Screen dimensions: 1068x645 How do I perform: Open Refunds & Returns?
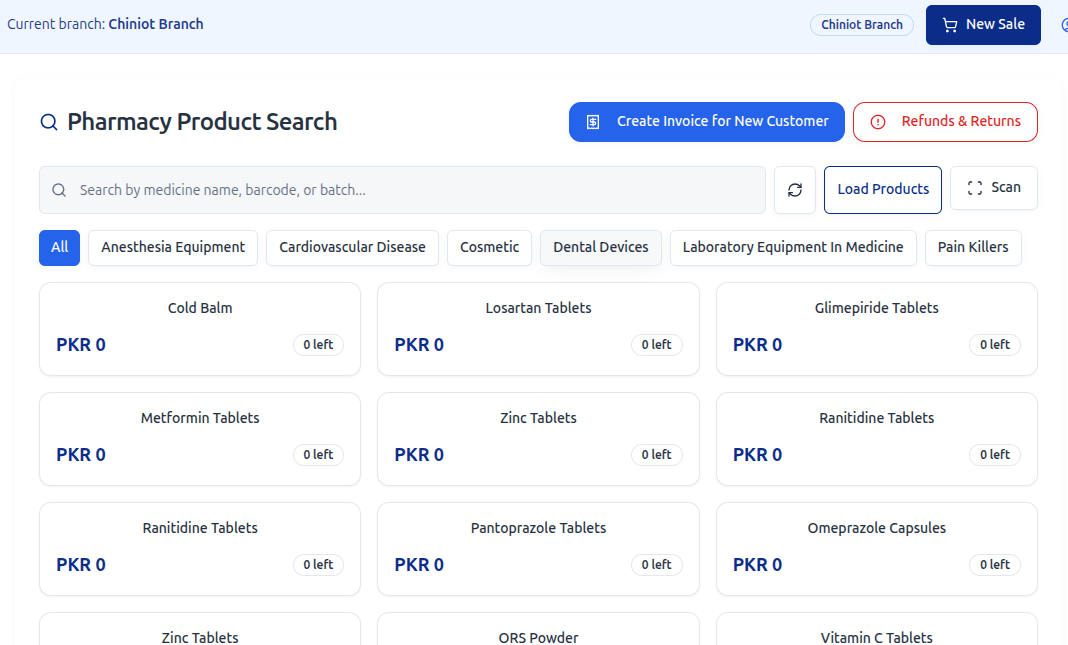tap(945, 122)
